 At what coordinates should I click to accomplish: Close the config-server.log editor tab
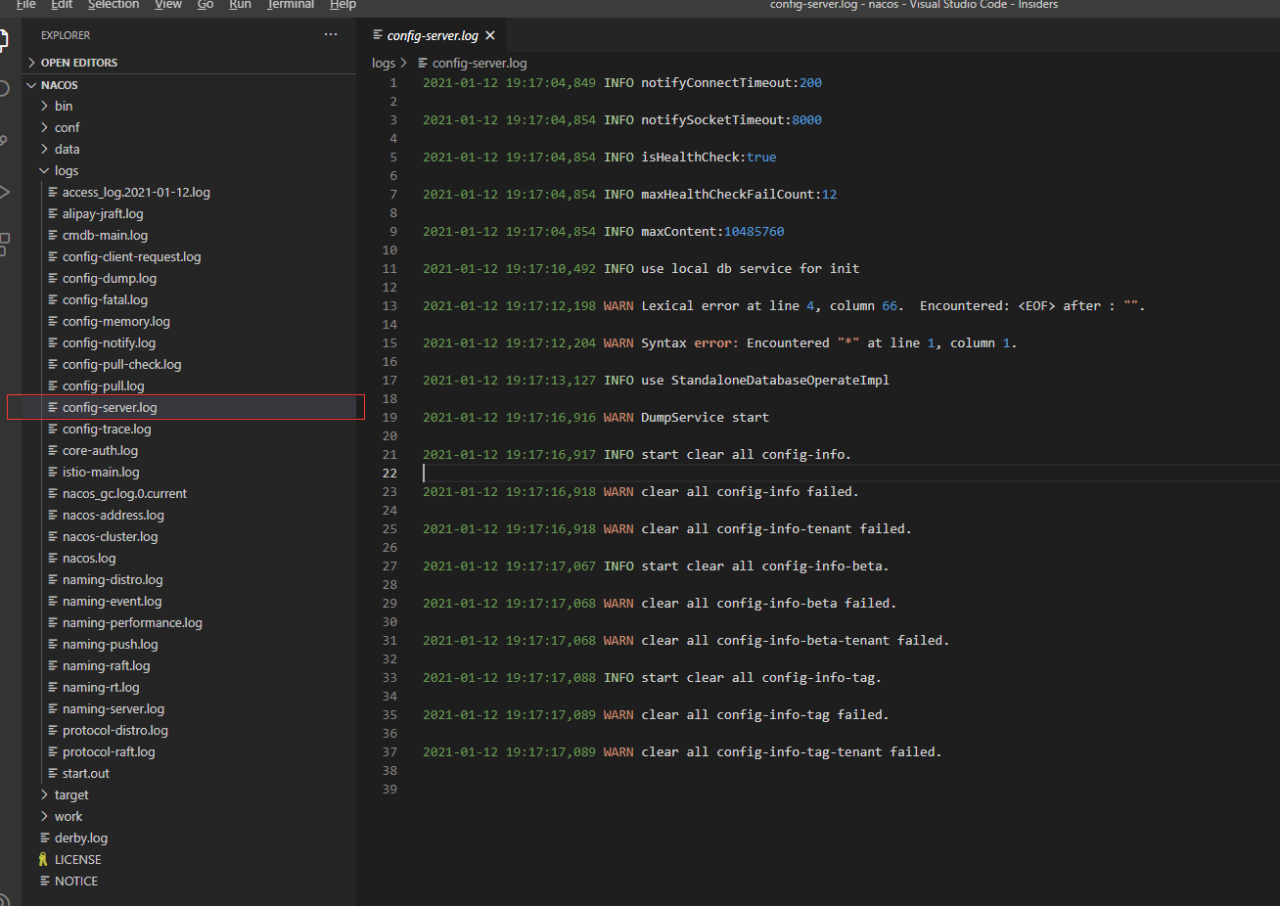[x=490, y=35]
